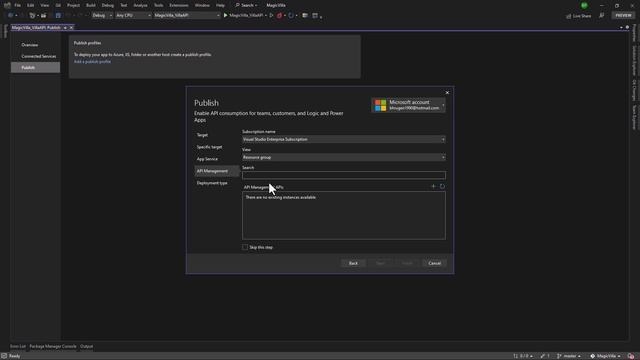Open the View menu
This screenshot has width=640, height=360.
pyautogui.click(x=44, y=5)
